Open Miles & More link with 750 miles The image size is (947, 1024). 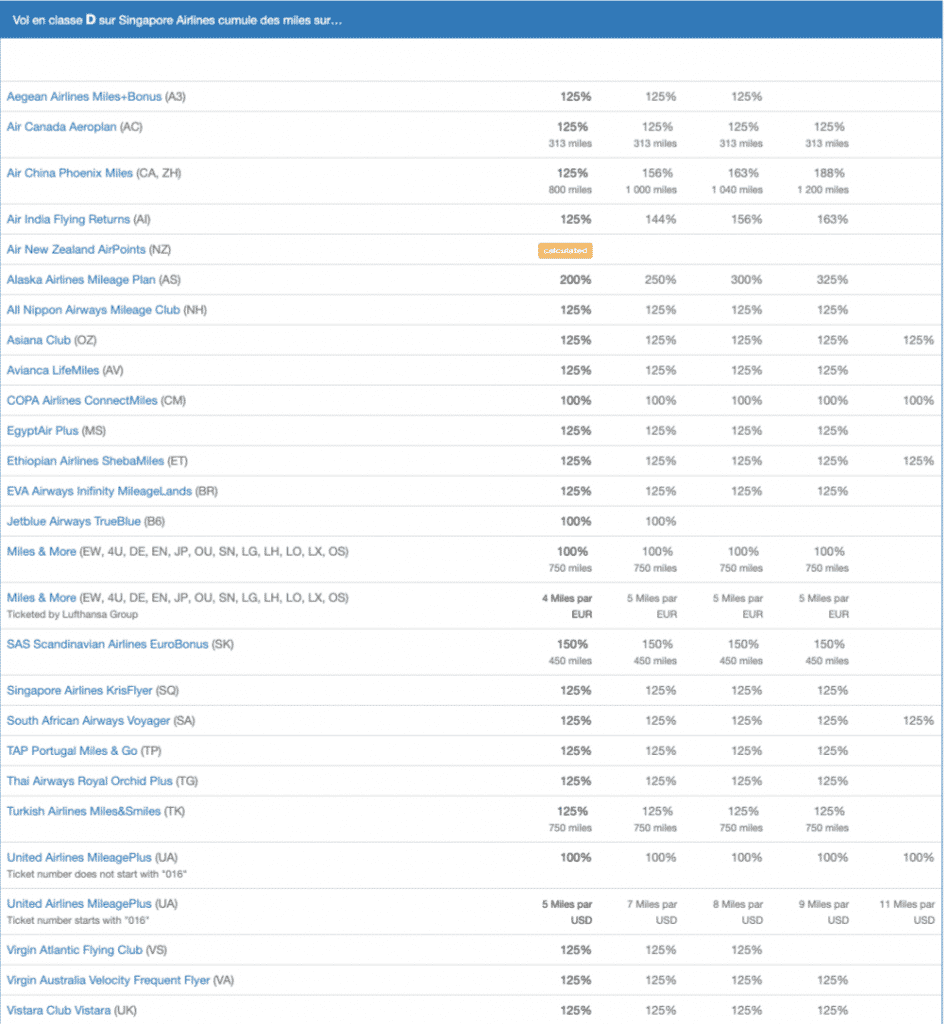pyautogui.click(x=41, y=551)
